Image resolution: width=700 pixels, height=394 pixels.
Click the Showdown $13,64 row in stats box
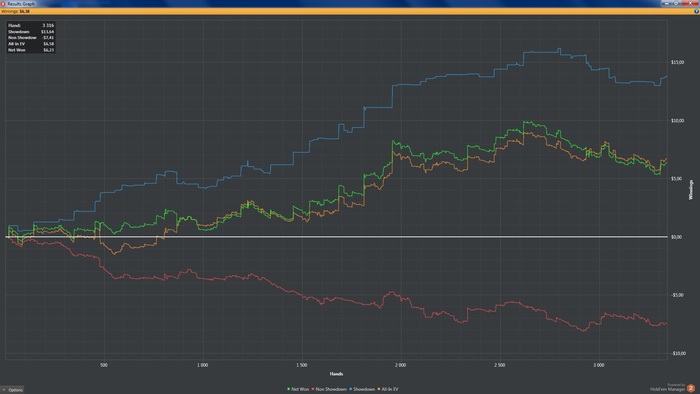tap(31, 32)
